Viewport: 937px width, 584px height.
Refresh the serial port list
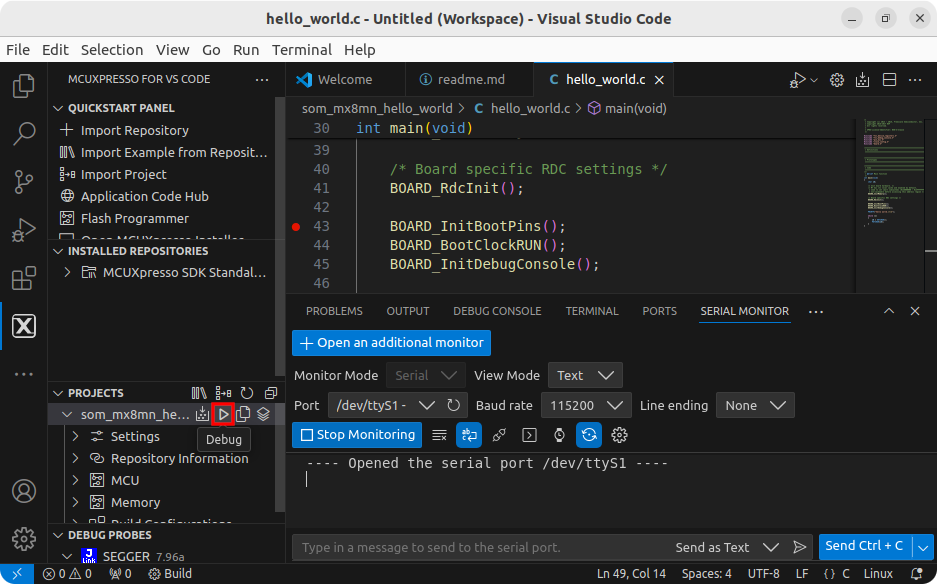point(455,405)
